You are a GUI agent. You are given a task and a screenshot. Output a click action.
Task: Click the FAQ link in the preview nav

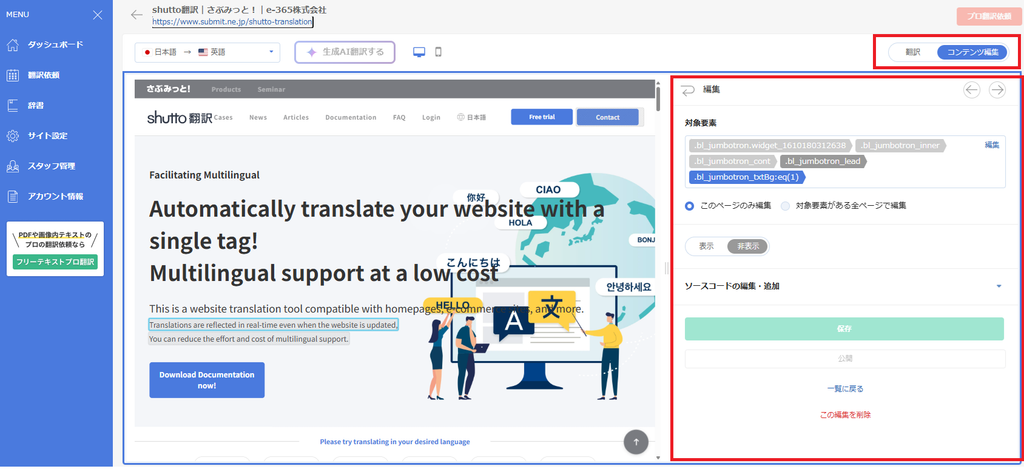click(399, 118)
